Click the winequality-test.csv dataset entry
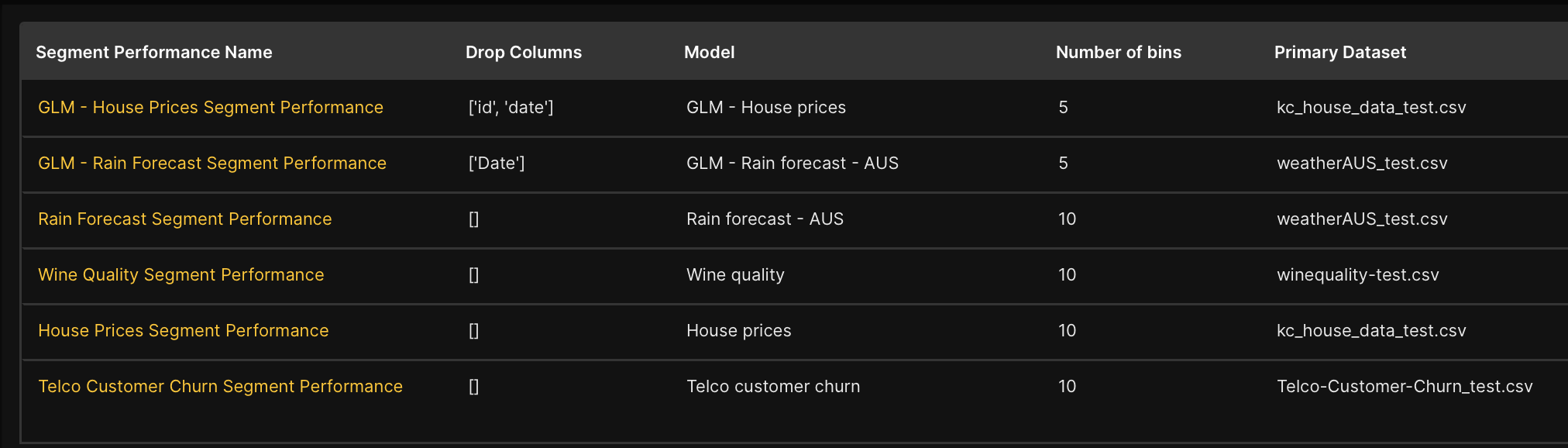 1359,275
